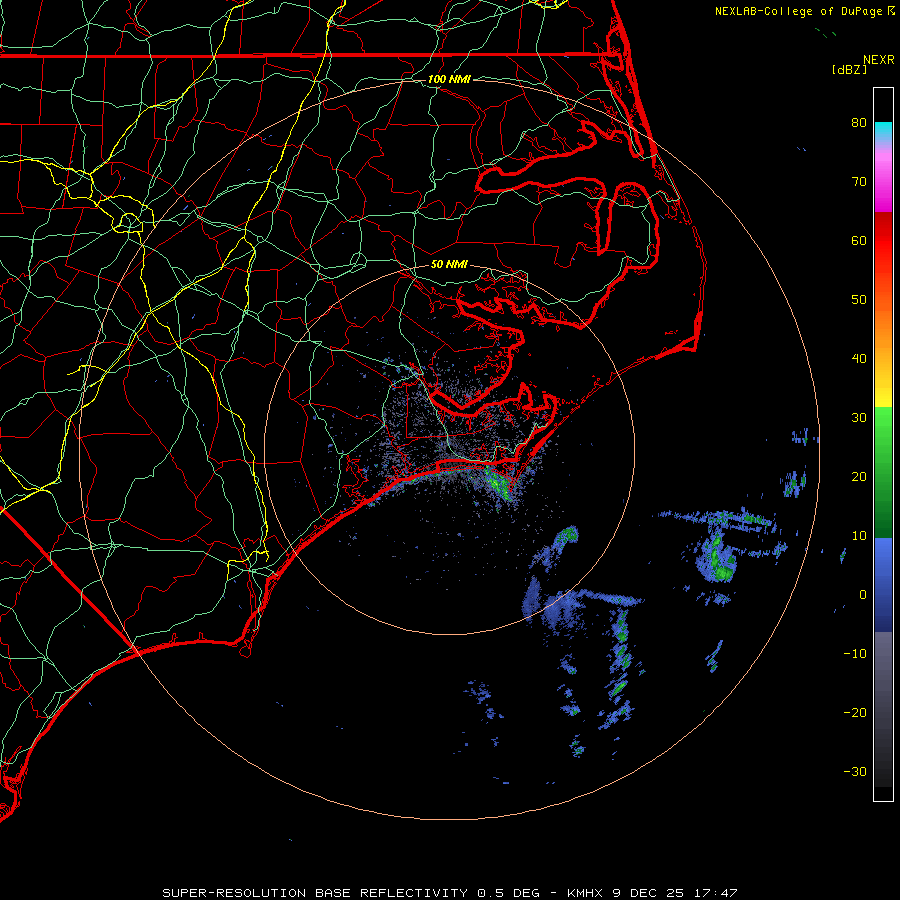Click the blue band of the color bar

pyautogui.click(x=883, y=584)
